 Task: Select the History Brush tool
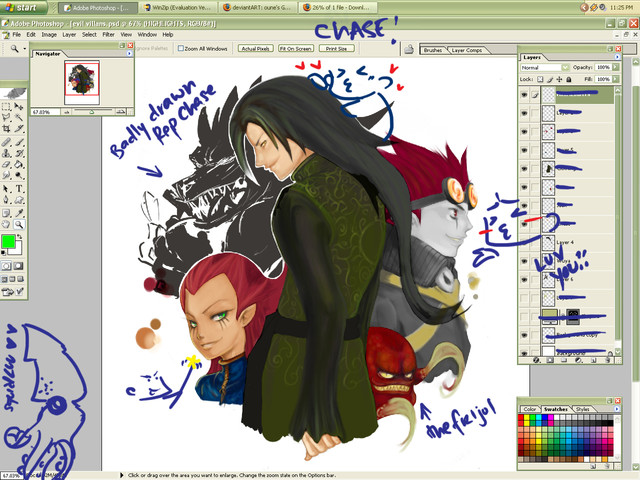click(x=19, y=153)
